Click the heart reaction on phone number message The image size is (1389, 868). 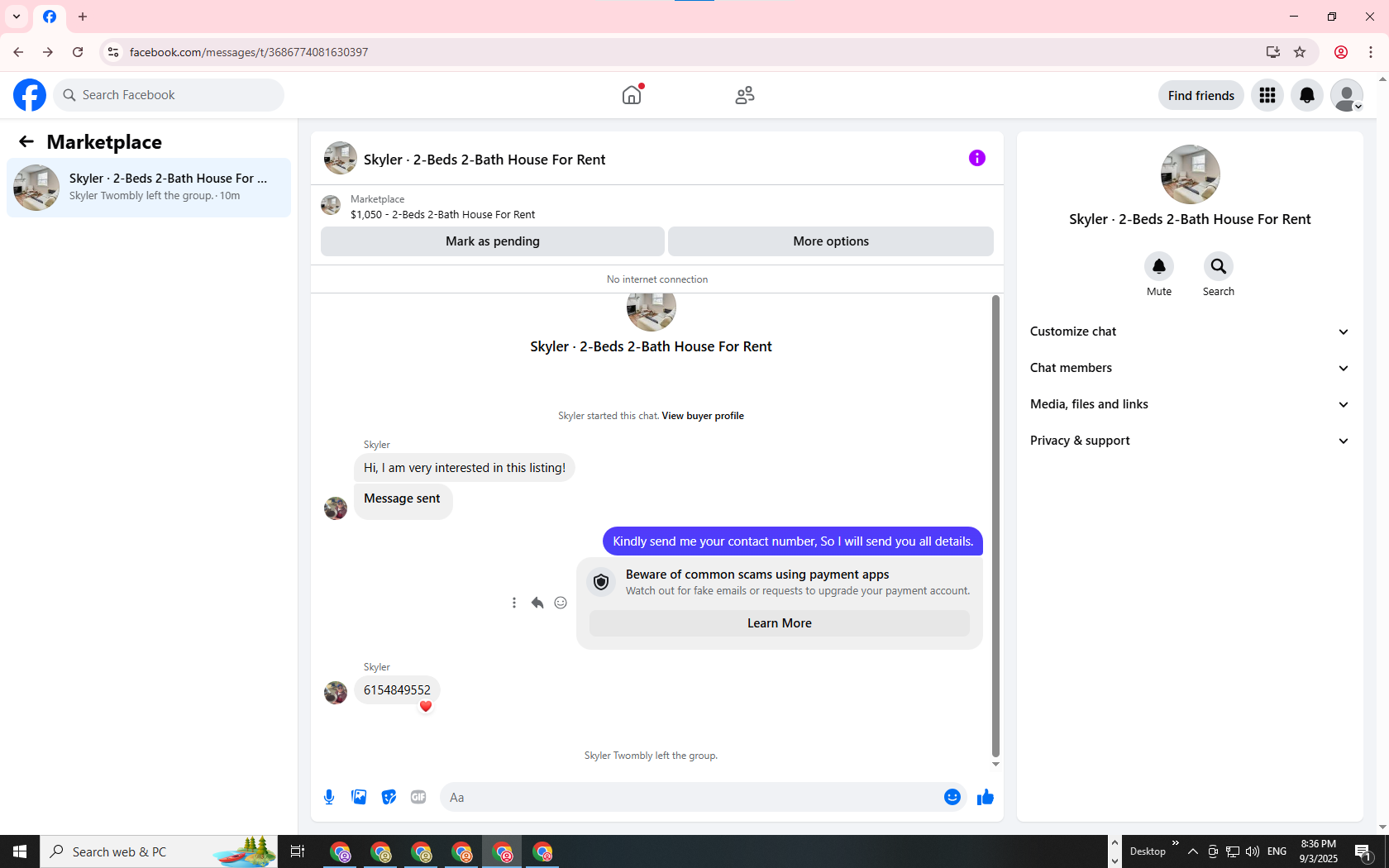click(x=426, y=706)
